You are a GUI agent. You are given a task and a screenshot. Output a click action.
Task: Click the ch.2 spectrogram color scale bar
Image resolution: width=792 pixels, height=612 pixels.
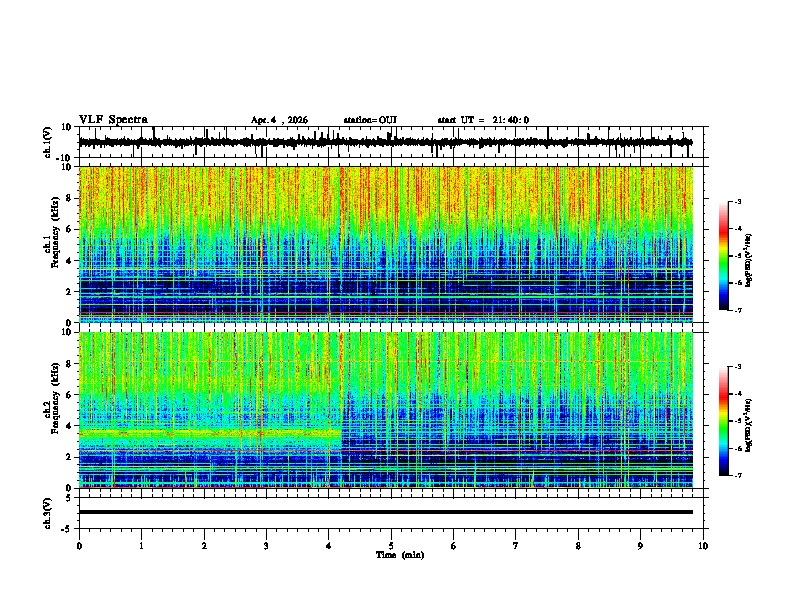pos(724,421)
